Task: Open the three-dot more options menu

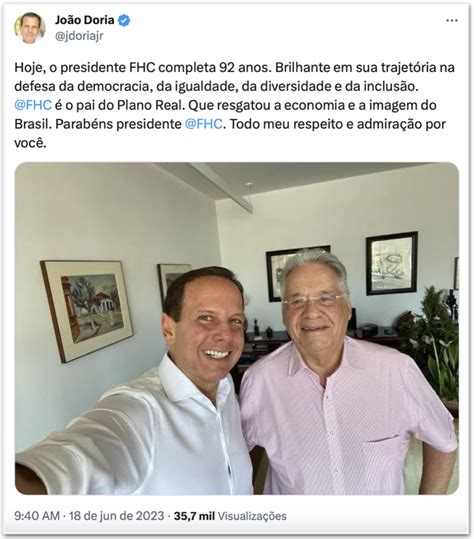Action: [x=452, y=21]
